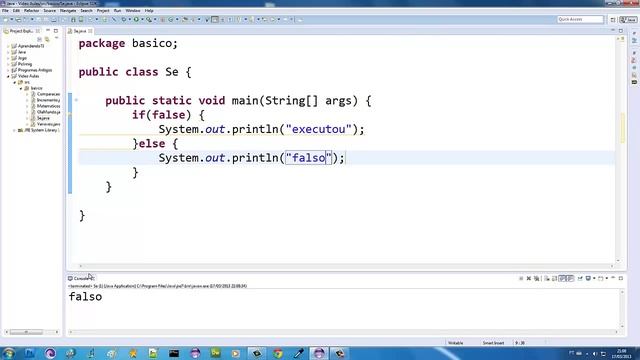Click Terminate square in Console toolbar
The width and height of the screenshot is (640, 360).
pos(521,278)
